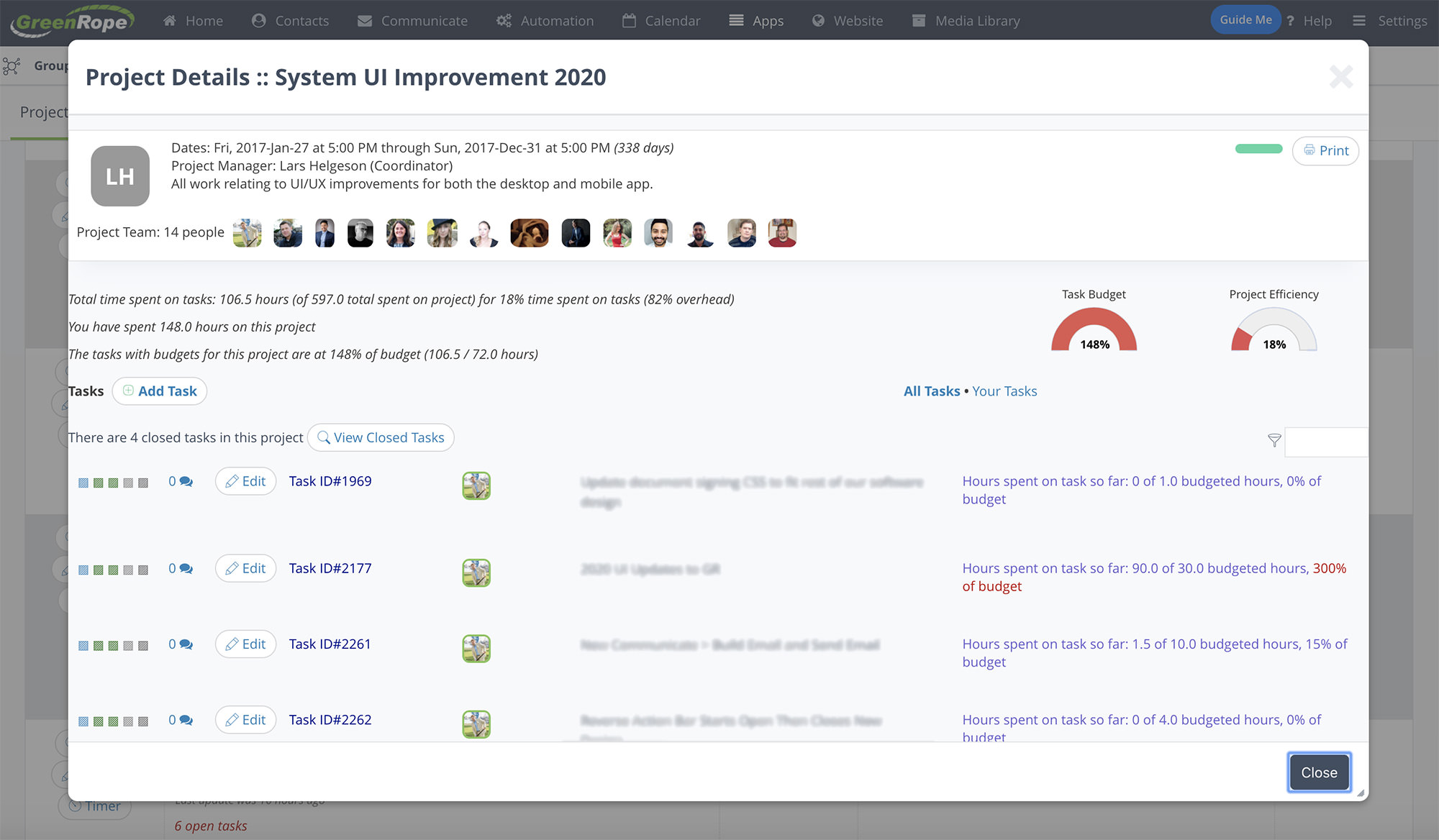The width and height of the screenshot is (1439, 840).
Task: Click the priority squares for Task ID#2177
Action: tap(113, 570)
